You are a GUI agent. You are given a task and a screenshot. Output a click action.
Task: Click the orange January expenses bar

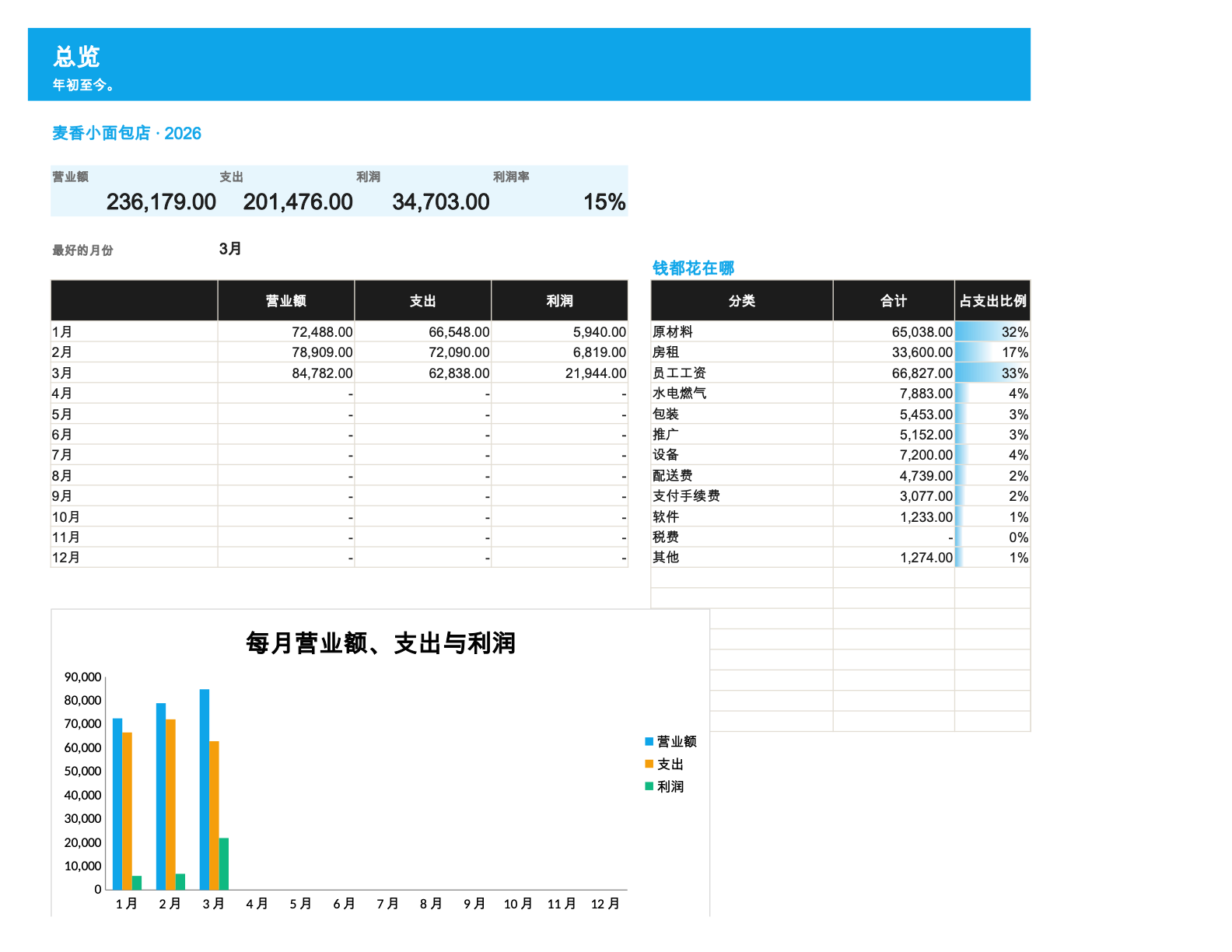click(127, 811)
